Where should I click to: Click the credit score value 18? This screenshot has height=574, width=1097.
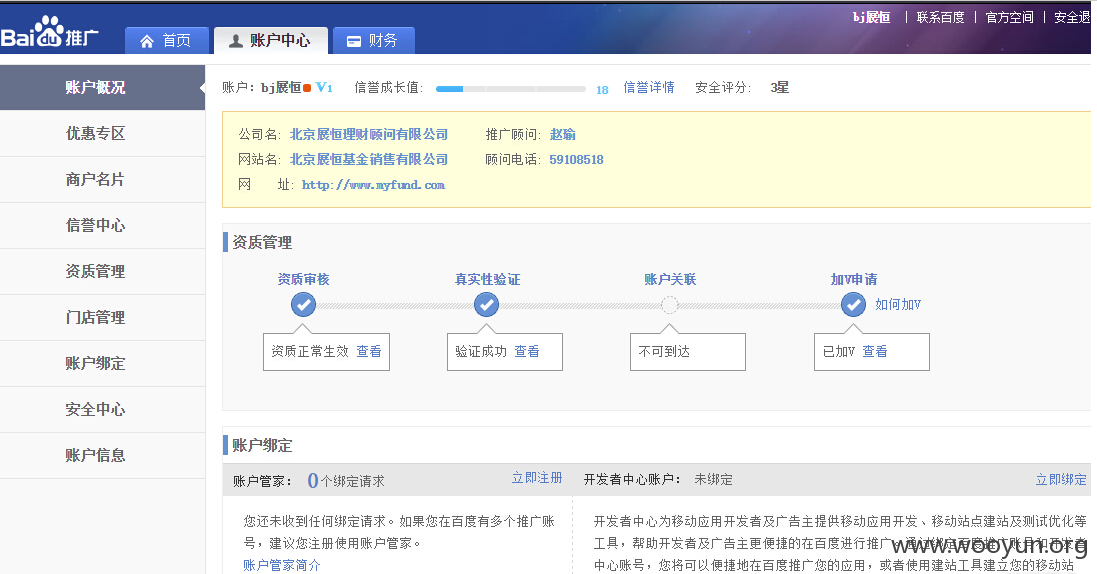[x=602, y=90]
